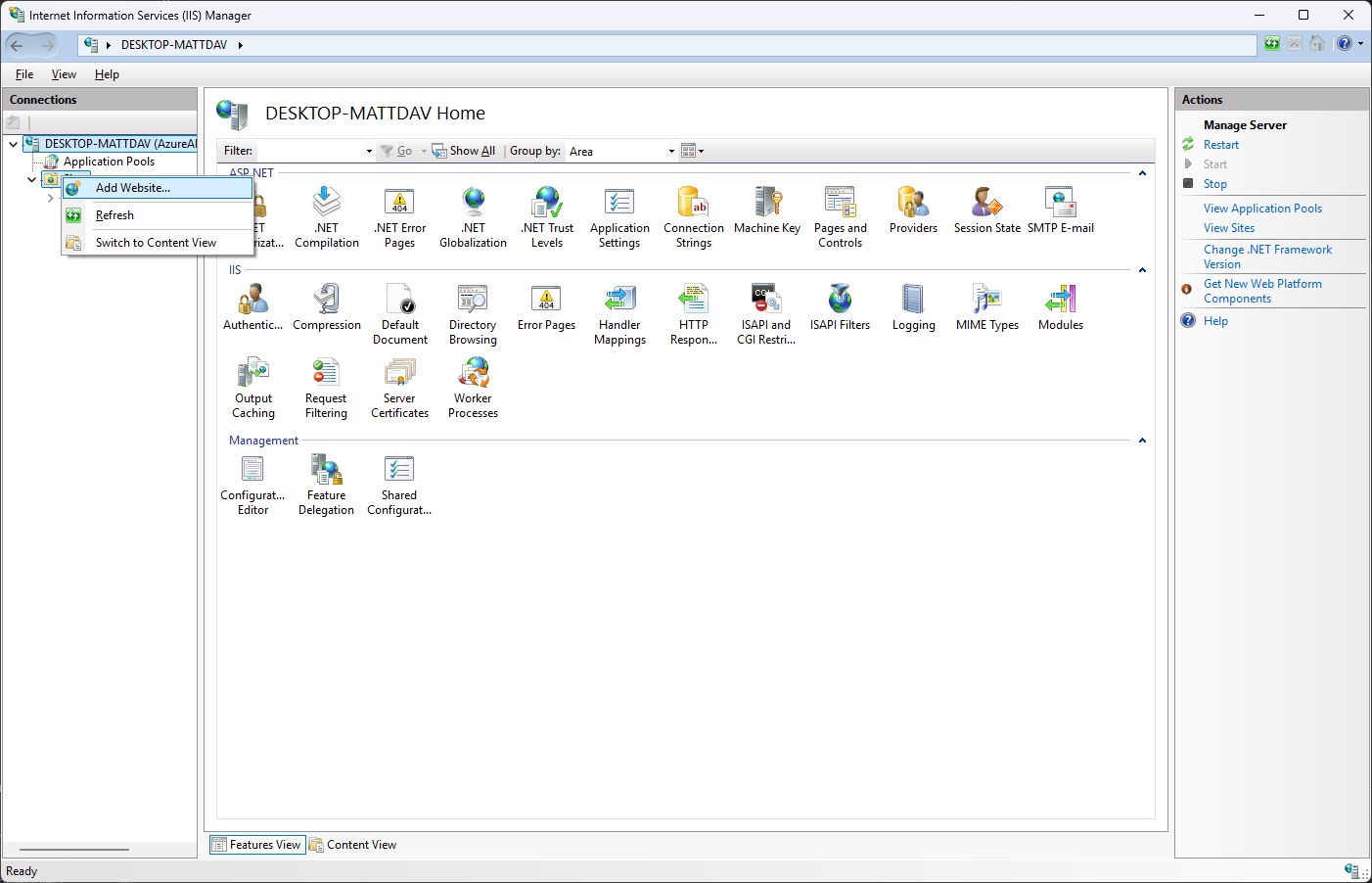Viewport: 1372px width, 883px height.
Task: Click the Back navigation arrow
Action: pos(17,45)
